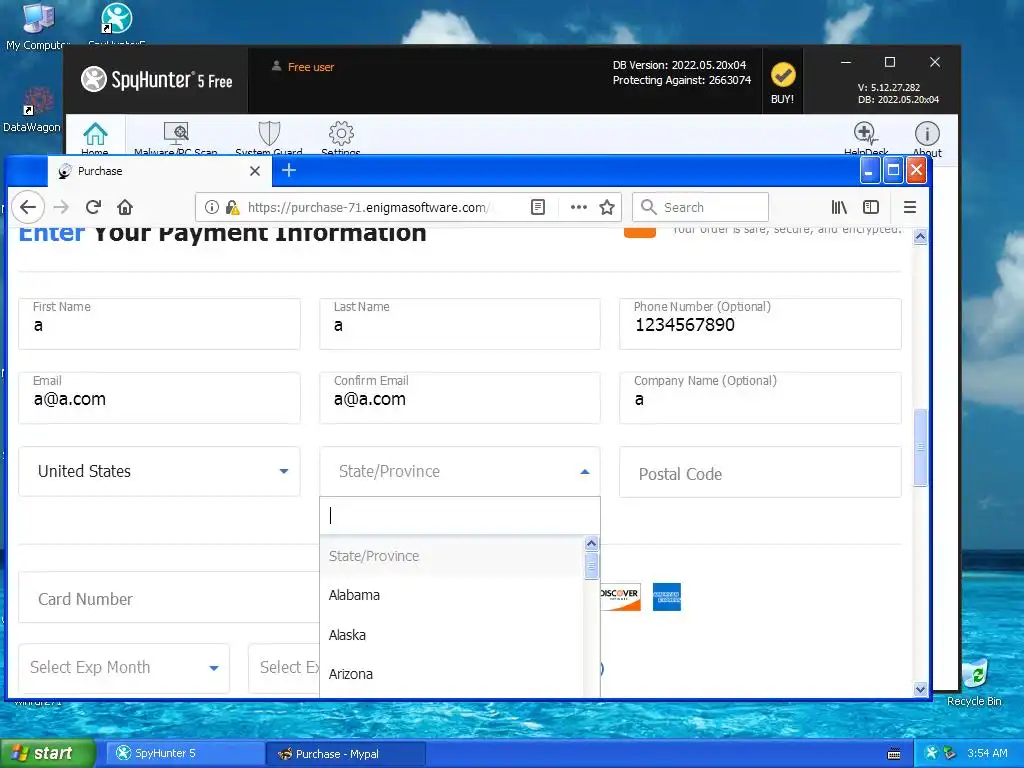The height and width of the screenshot is (768, 1024).
Task: Open System Guard shield in SpyHunter
Action: pyautogui.click(x=268, y=138)
